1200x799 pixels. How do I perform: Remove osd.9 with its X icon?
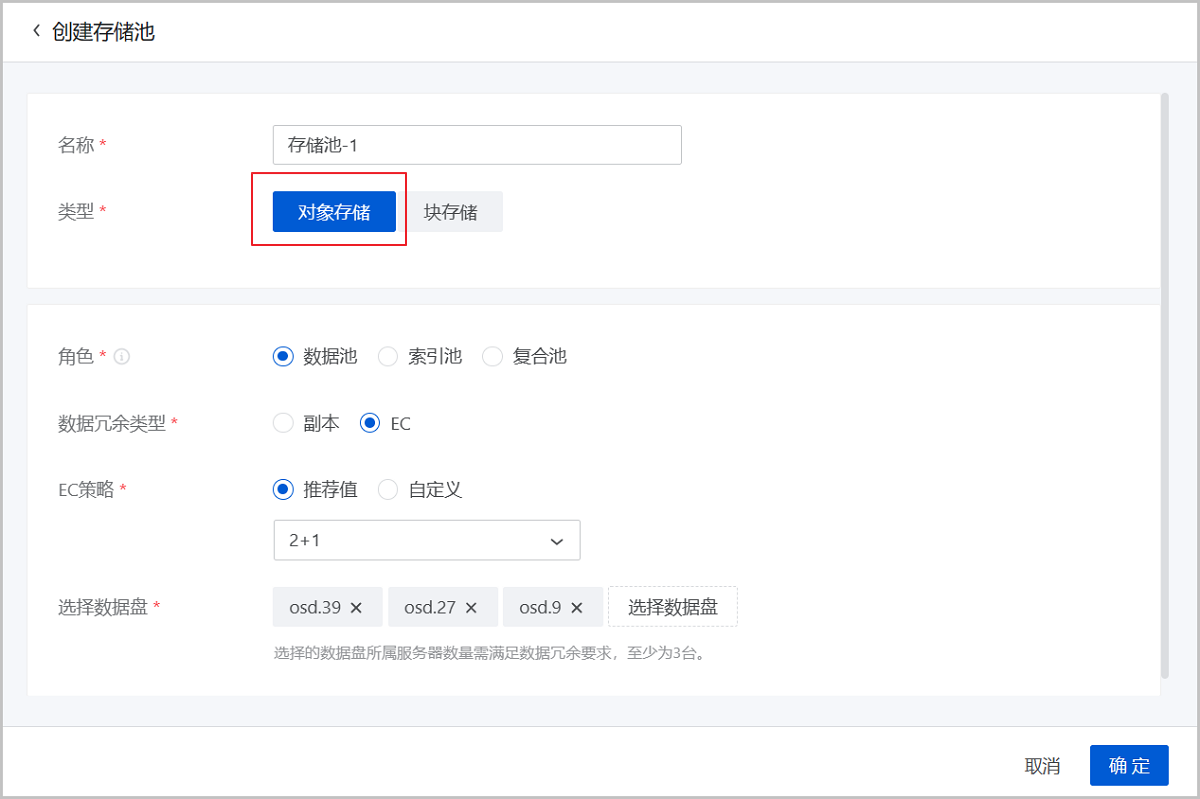point(580,607)
